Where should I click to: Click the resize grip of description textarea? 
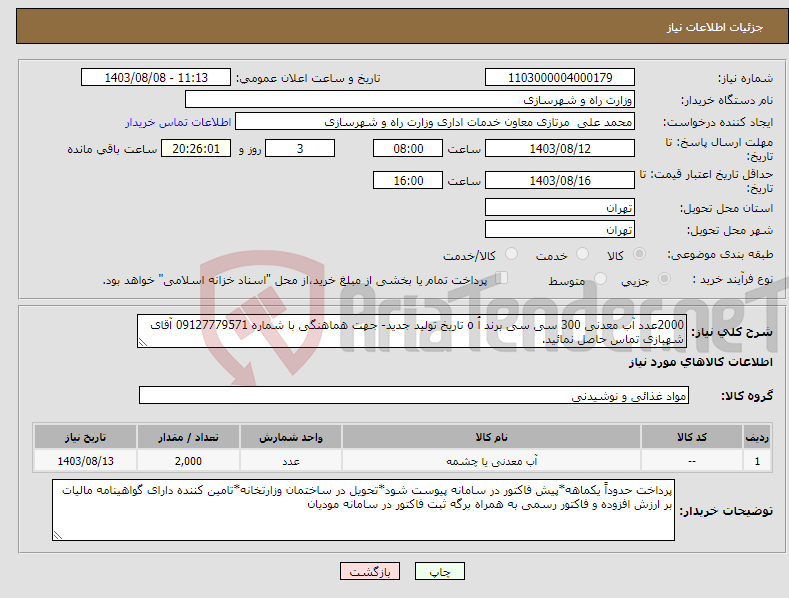(x=143, y=342)
